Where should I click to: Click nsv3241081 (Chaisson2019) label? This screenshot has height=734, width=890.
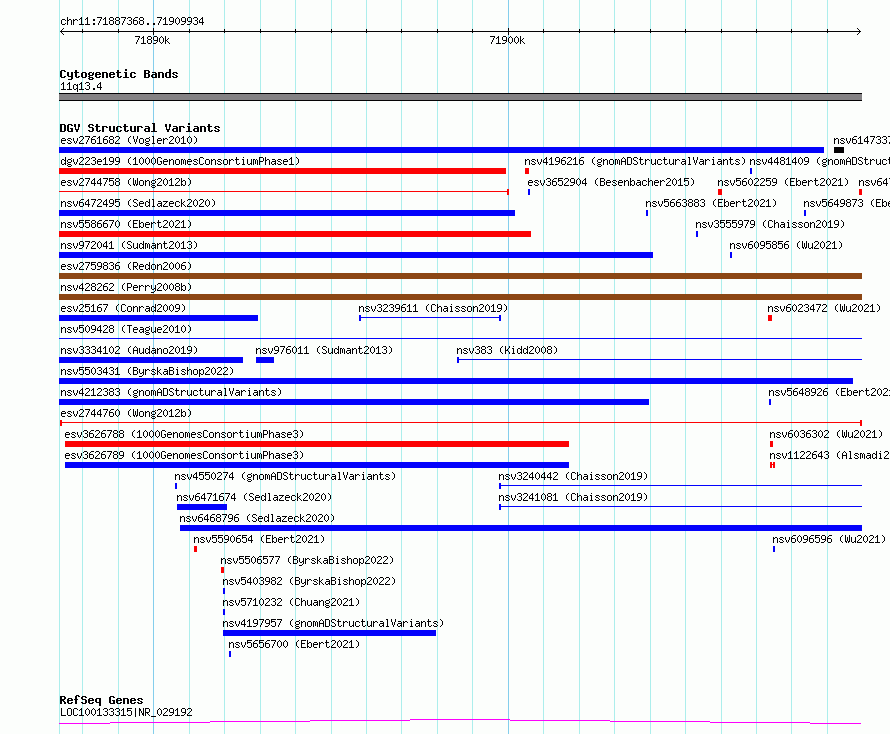(x=573, y=497)
